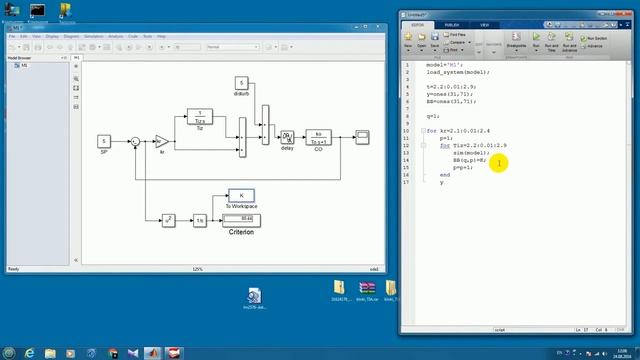
Task: Select the Tiz transfer function block
Action: (200, 117)
